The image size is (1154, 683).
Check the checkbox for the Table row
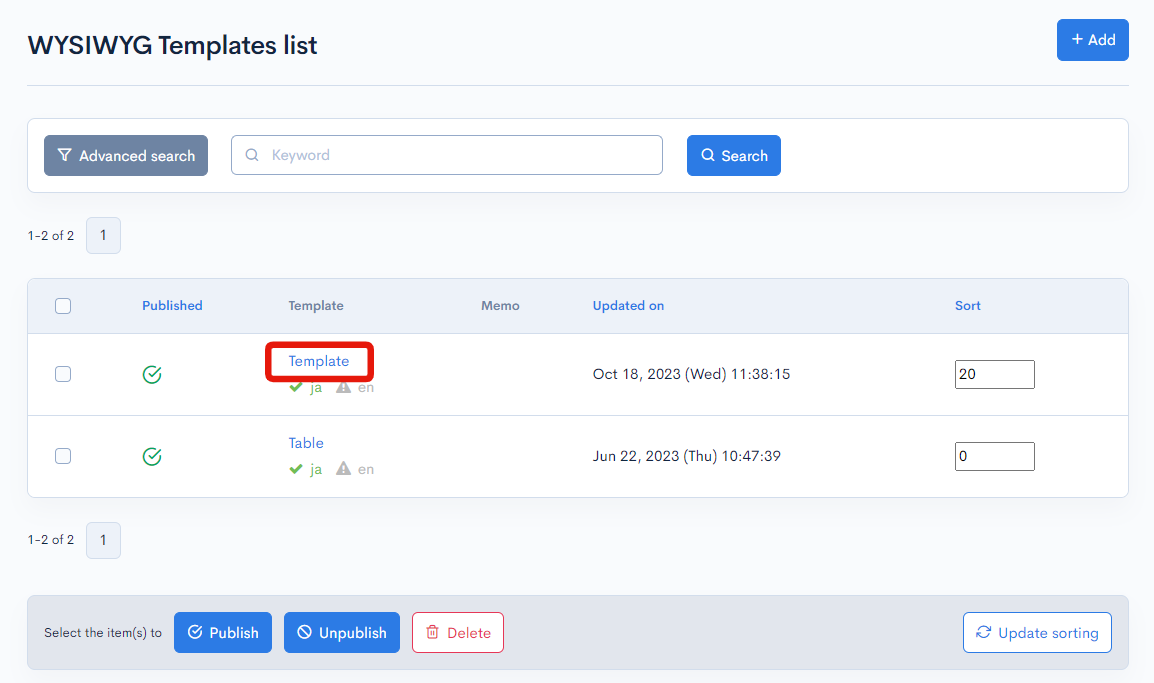coord(63,456)
